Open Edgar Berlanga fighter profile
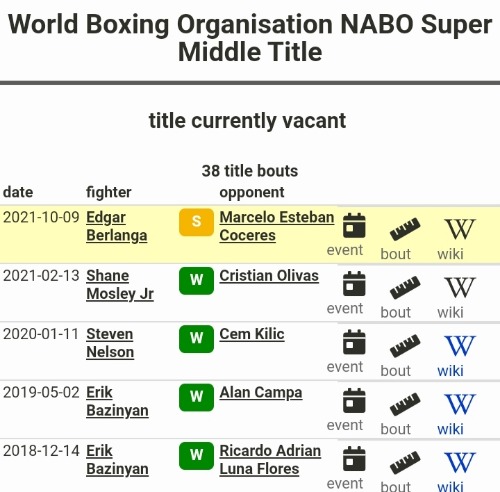Viewport: 500px width, 492px height. pyautogui.click(x=117, y=226)
